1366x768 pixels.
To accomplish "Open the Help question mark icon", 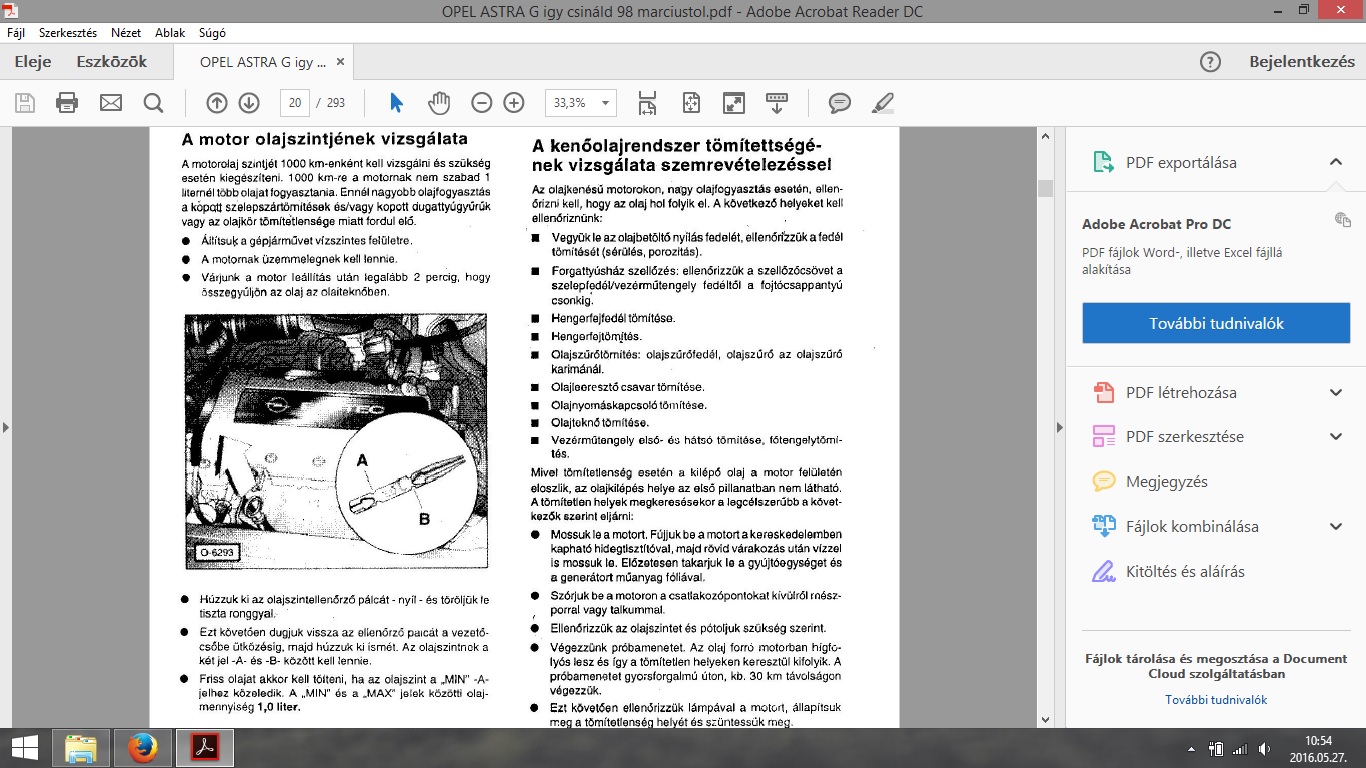I will point(1210,62).
